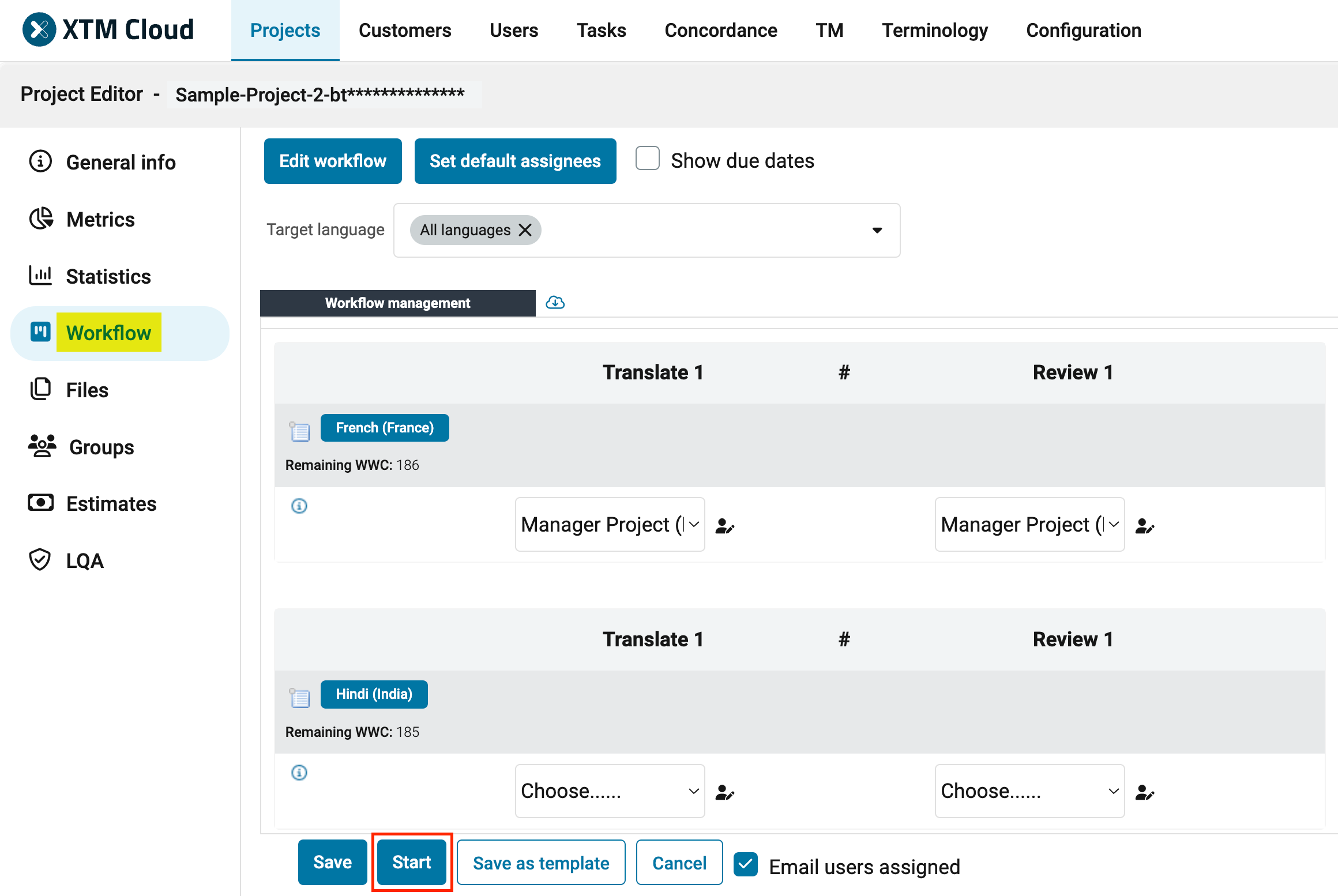This screenshot has width=1338, height=896.
Task: Open the General info section icon
Action: pos(40,162)
